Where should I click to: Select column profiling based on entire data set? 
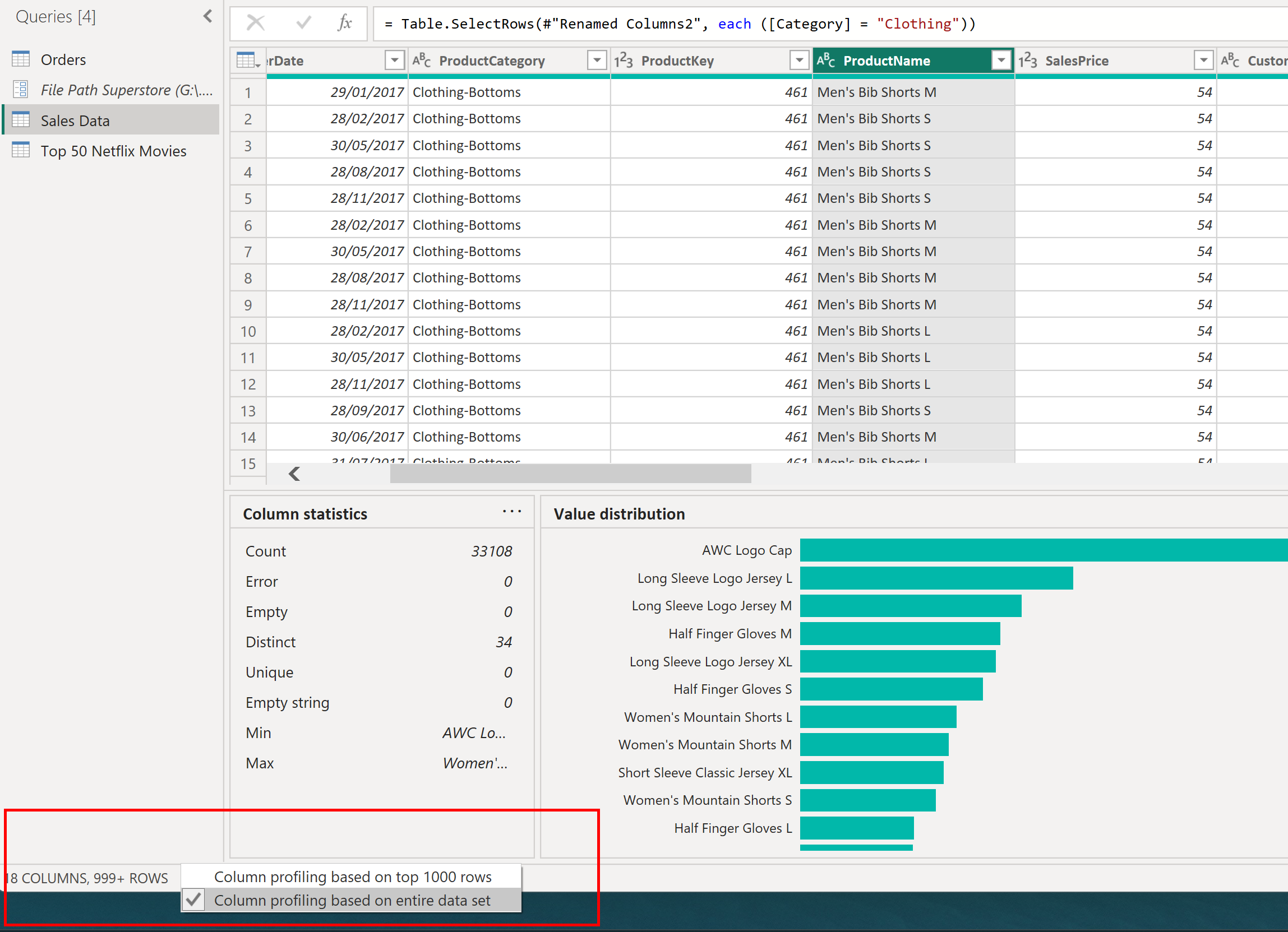point(352,900)
